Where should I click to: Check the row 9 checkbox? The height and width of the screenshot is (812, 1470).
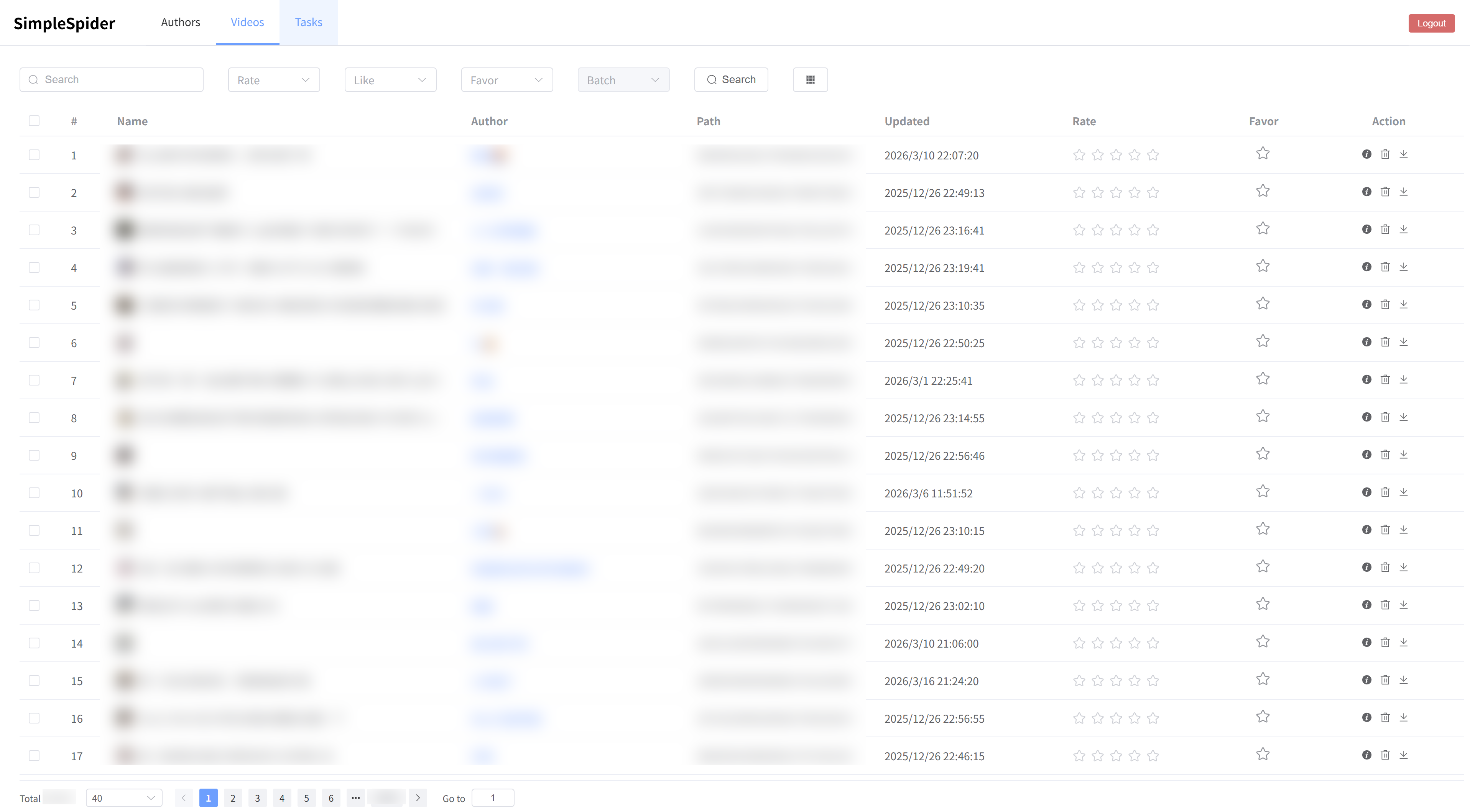(x=34, y=456)
